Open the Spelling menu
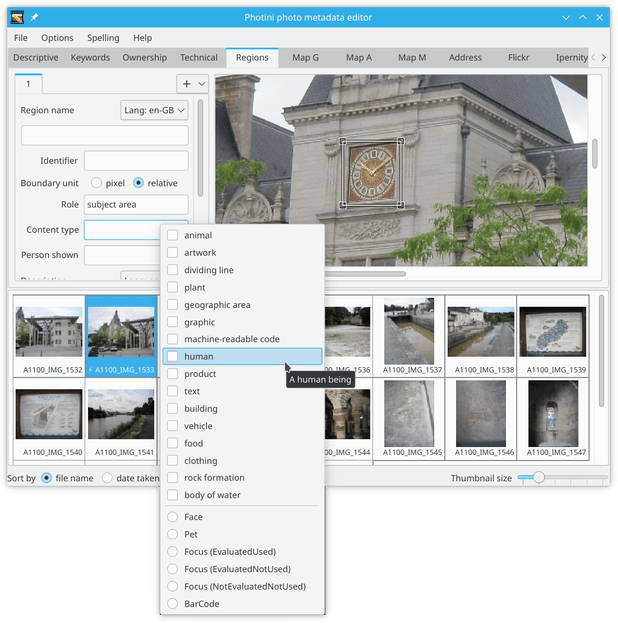This screenshot has width=618, height=623. [x=103, y=38]
